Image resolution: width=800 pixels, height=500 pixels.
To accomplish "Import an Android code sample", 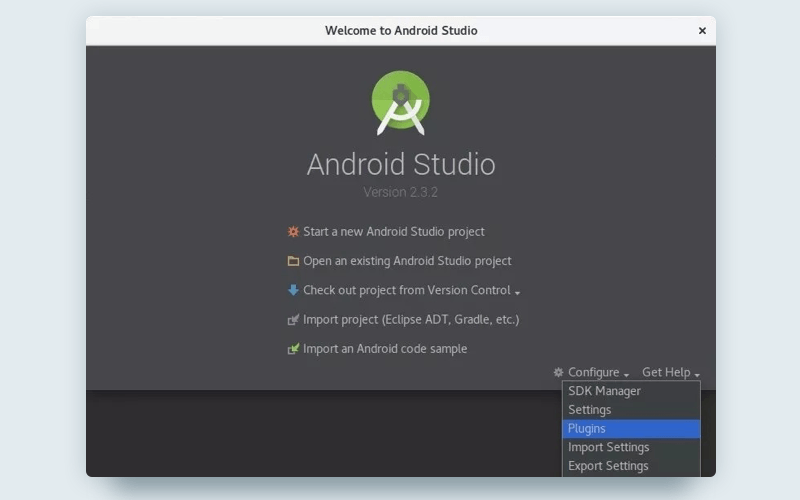I will tap(385, 348).
